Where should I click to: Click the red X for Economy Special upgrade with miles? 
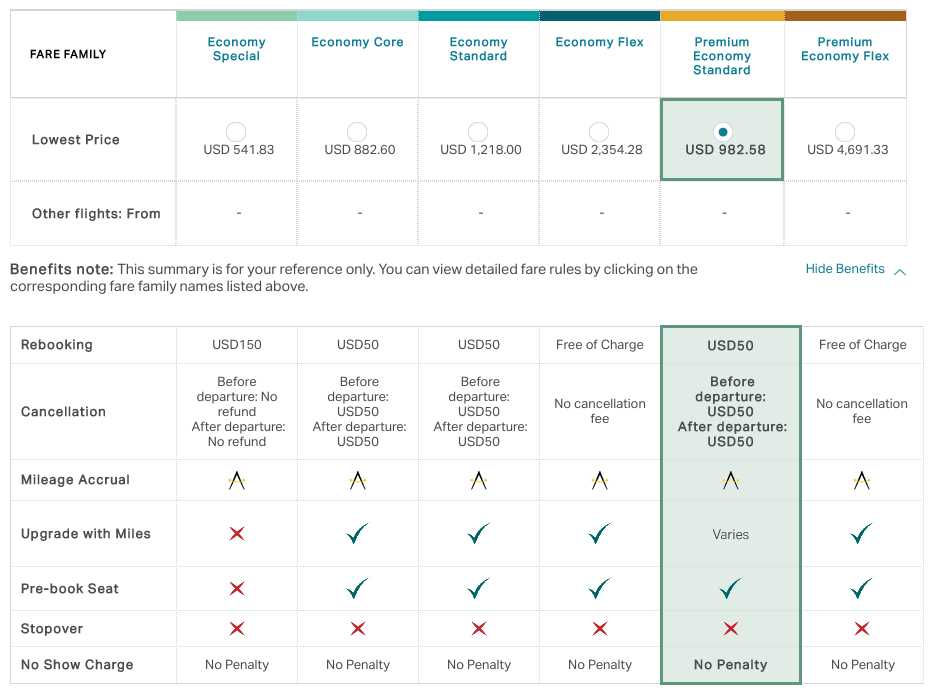point(237,534)
